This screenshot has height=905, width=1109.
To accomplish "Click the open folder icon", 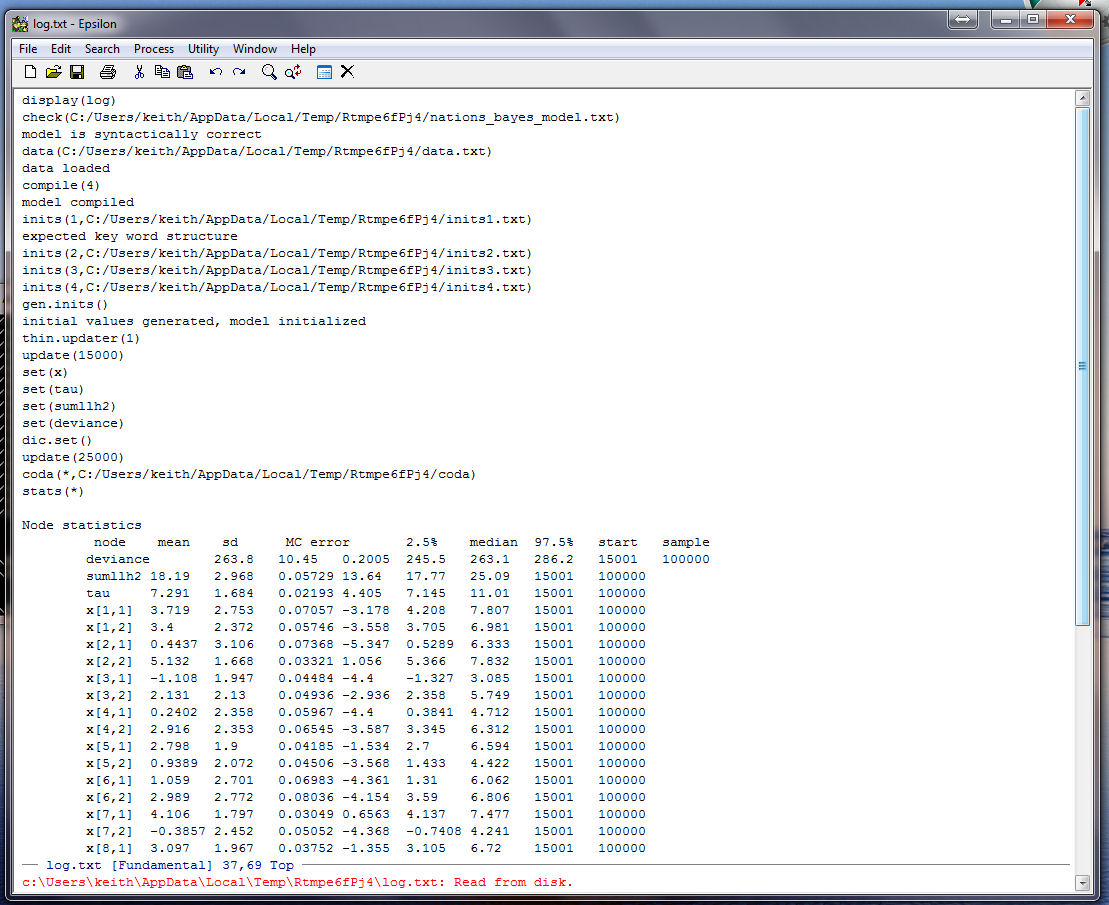I will pyautogui.click(x=54, y=72).
